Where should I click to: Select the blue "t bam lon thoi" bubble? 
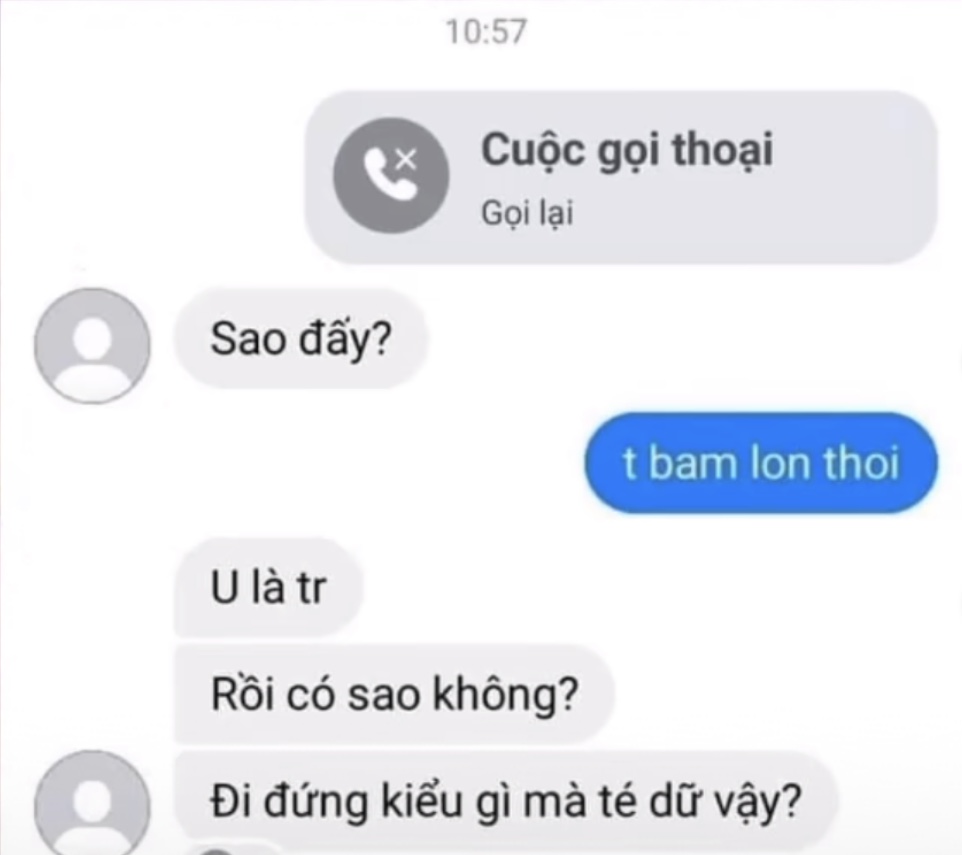pyautogui.click(x=761, y=462)
